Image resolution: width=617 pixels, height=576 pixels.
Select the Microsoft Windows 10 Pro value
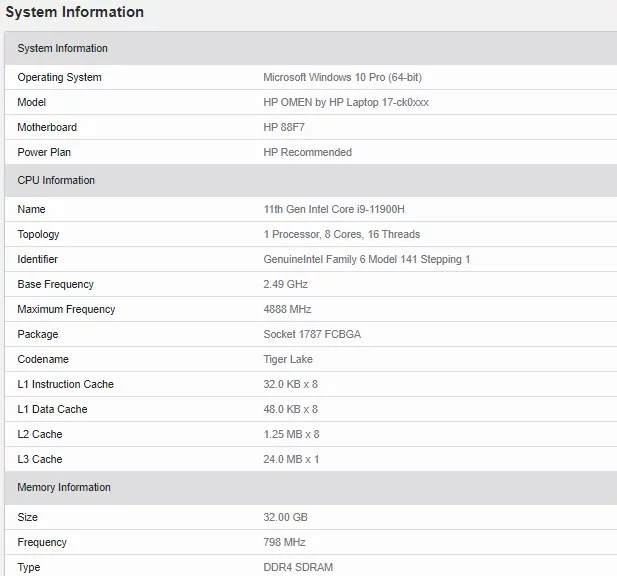coord(349,77)
